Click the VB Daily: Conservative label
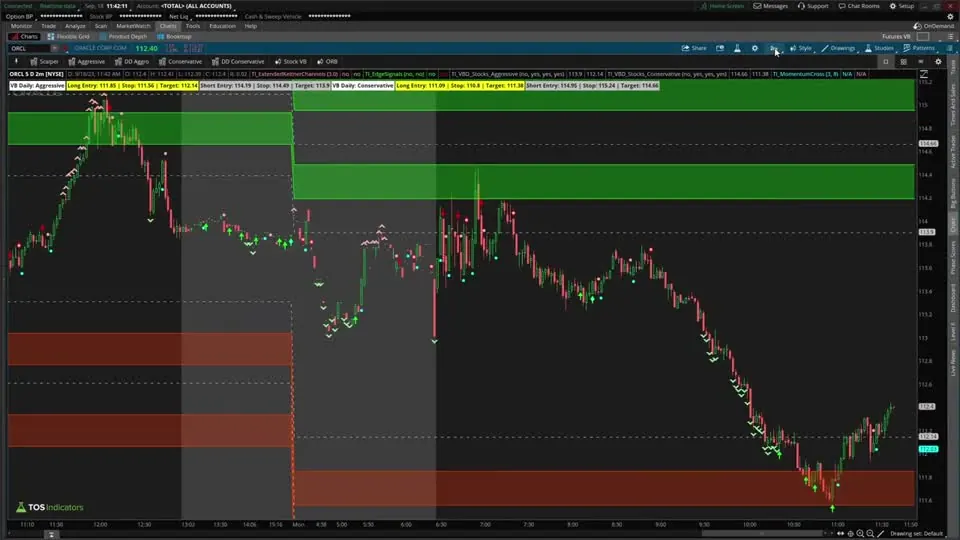The width and height of the screenshot is (960, 540). click(x=363, y=86)
